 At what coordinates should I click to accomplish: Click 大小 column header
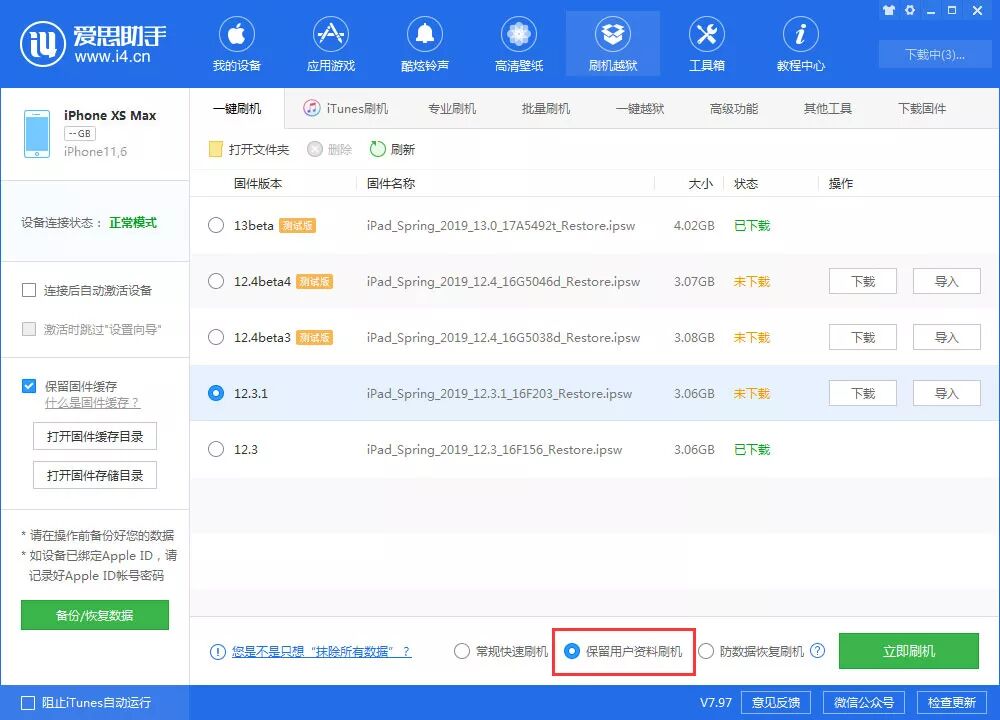point(700,184)
